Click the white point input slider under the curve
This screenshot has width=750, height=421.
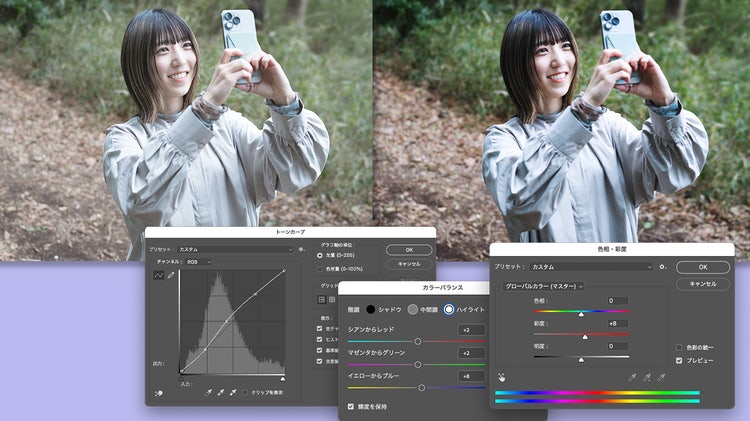point(283,379)
